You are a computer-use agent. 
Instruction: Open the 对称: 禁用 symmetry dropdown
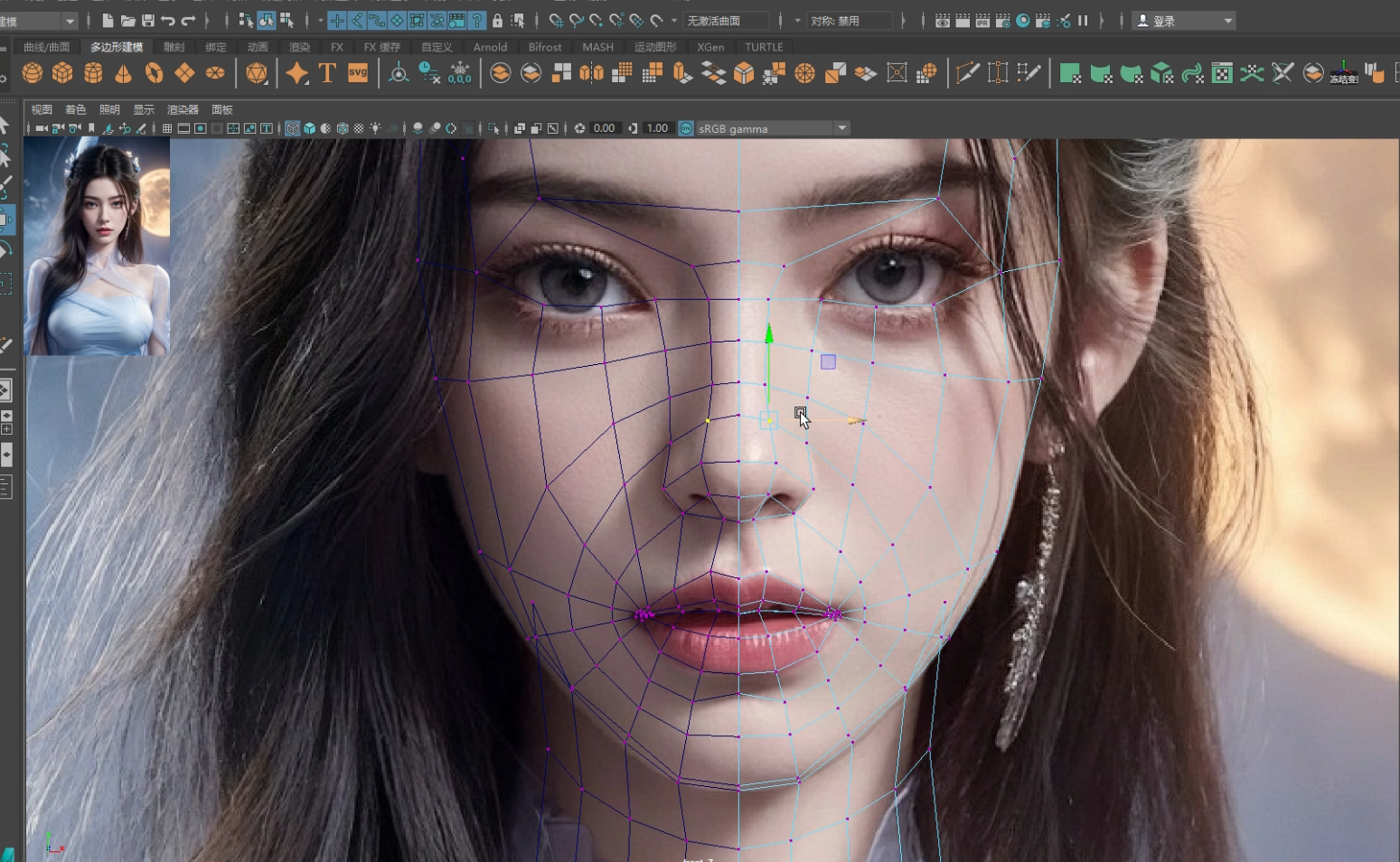pos(850,20)
